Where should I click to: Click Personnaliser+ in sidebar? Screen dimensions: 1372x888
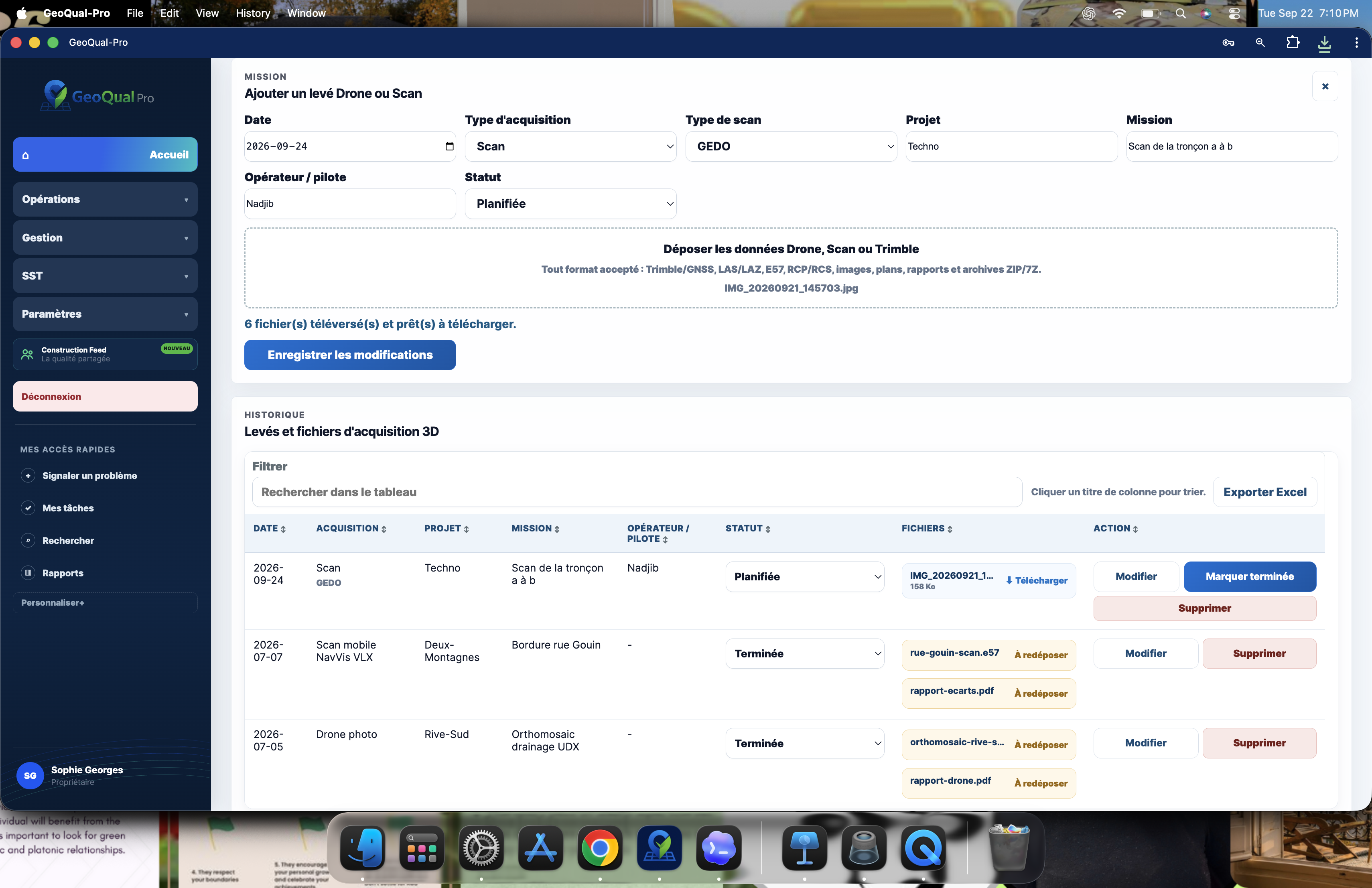tap(105, 603)
